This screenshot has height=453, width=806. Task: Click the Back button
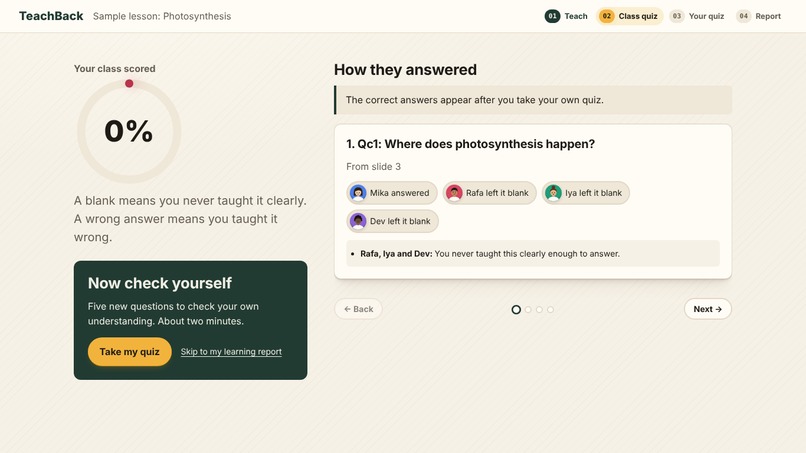358,309
